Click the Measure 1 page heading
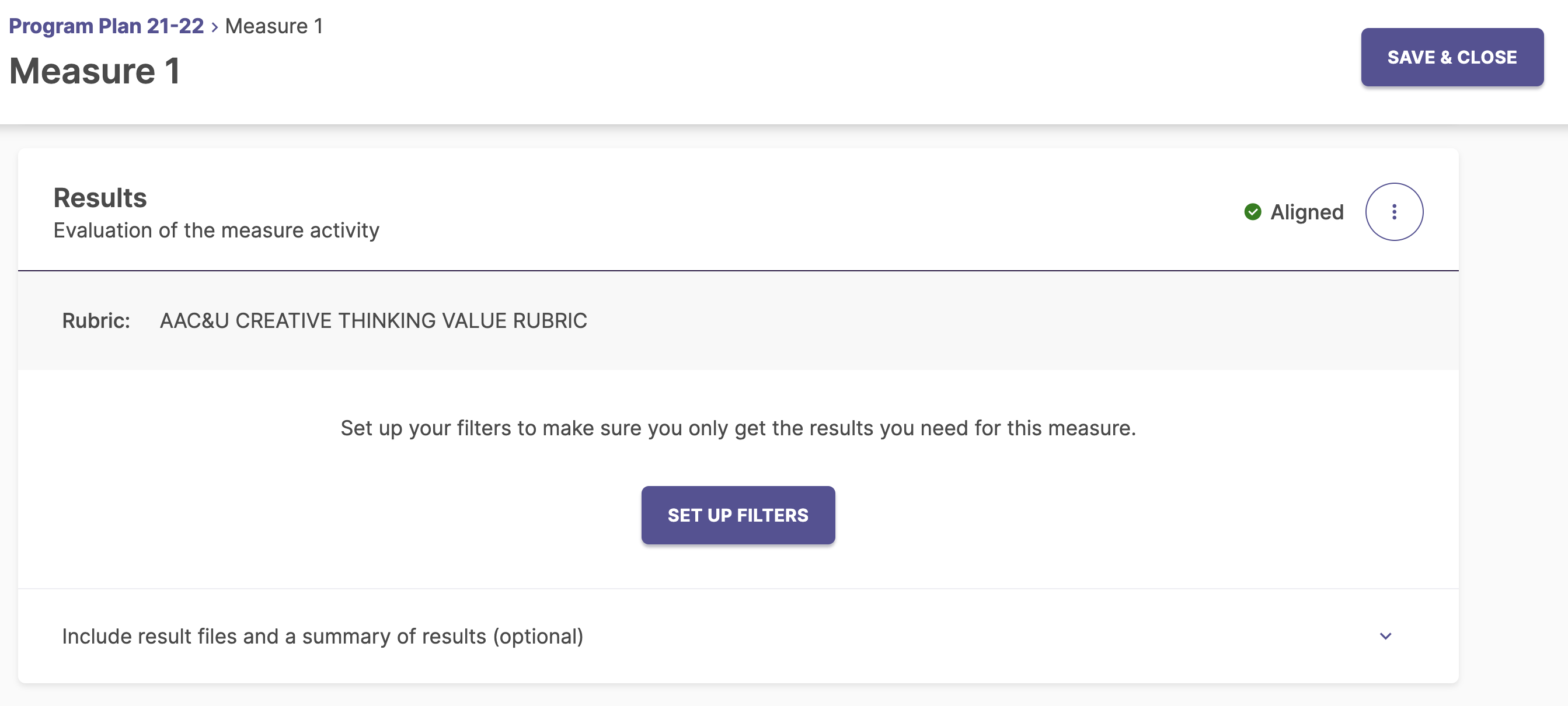The image size is (1568, 706). (x=95, y=71)
